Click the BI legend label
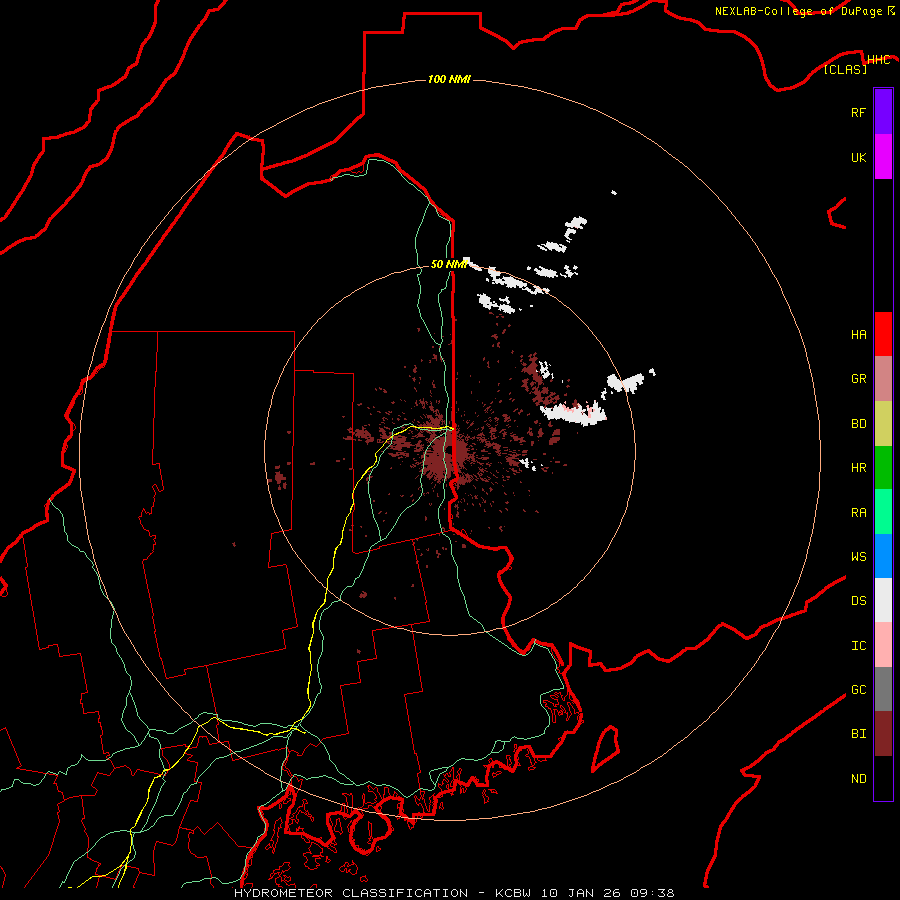900x900 pixels. coord(858,734)
